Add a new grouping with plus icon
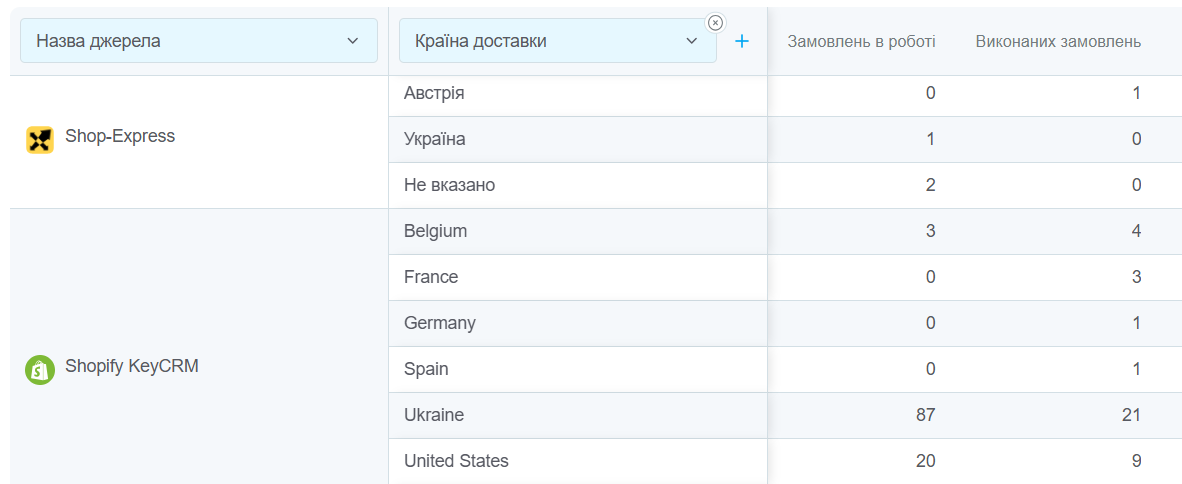The height and width of the screenshot is (484, 1182). (742, 41)
